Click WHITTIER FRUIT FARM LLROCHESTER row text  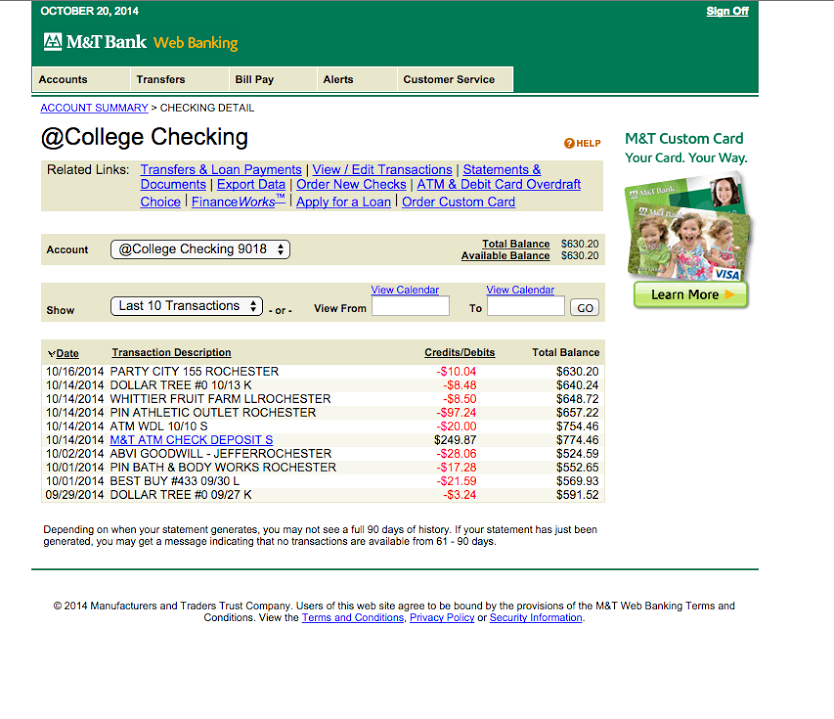click(220, 399)
